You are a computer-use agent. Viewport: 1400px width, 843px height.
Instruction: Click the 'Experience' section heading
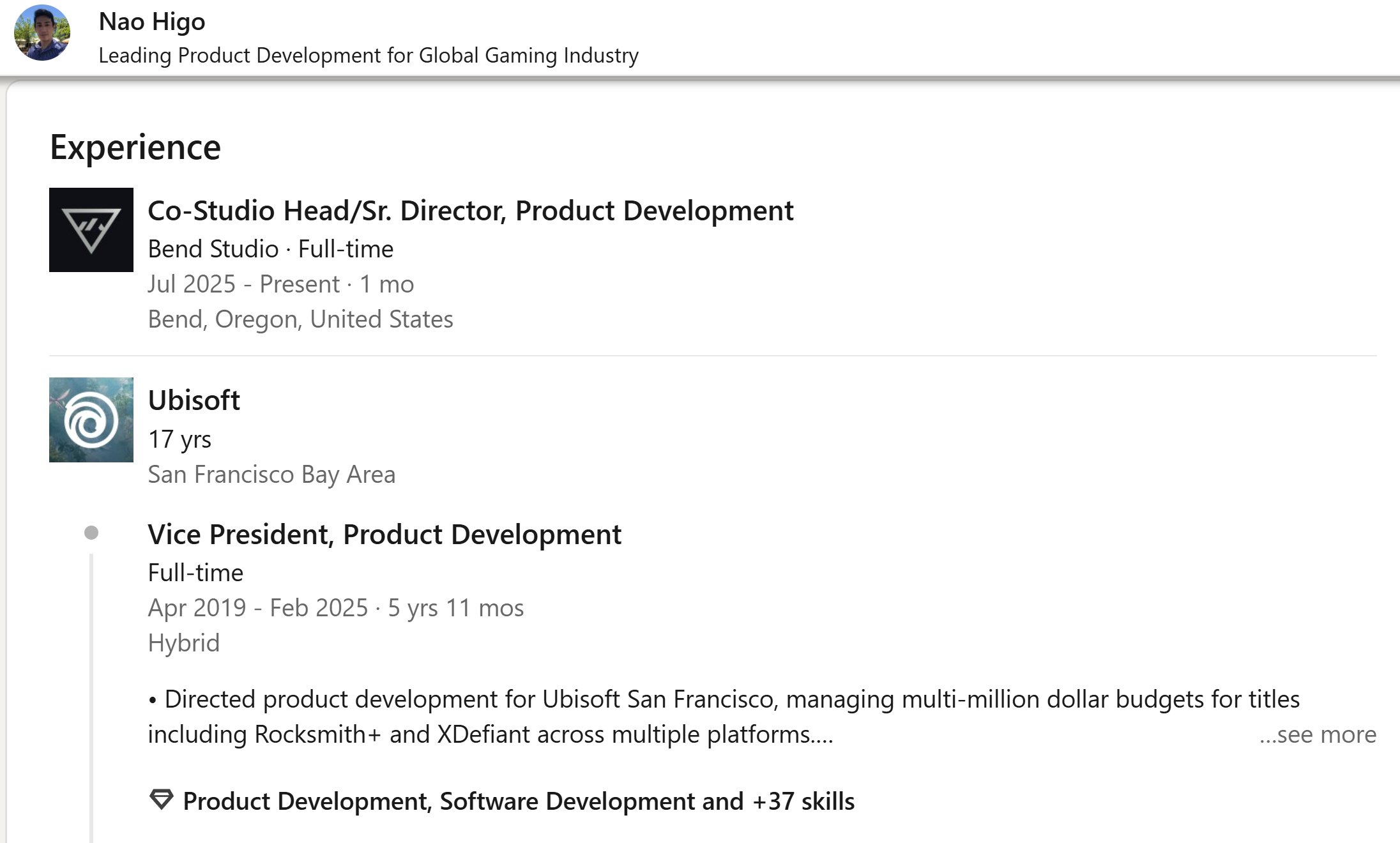[x=135, y=148]
